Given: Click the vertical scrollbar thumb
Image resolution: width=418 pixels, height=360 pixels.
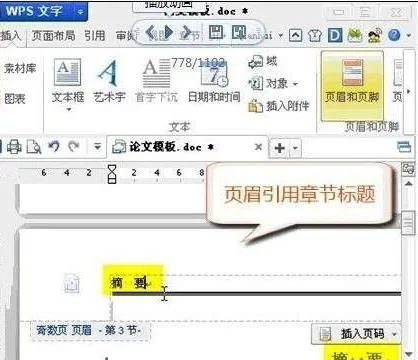Looking at the screenshot, I should (409, 223).
